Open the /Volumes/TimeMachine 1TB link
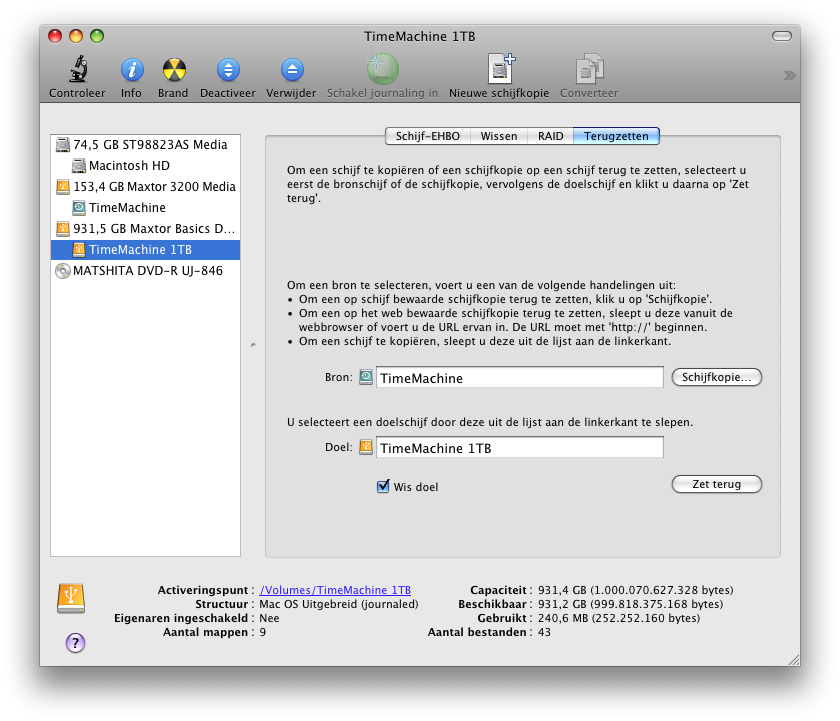Image resolution: width=840 pixels, height=721 pixels. 335,591
